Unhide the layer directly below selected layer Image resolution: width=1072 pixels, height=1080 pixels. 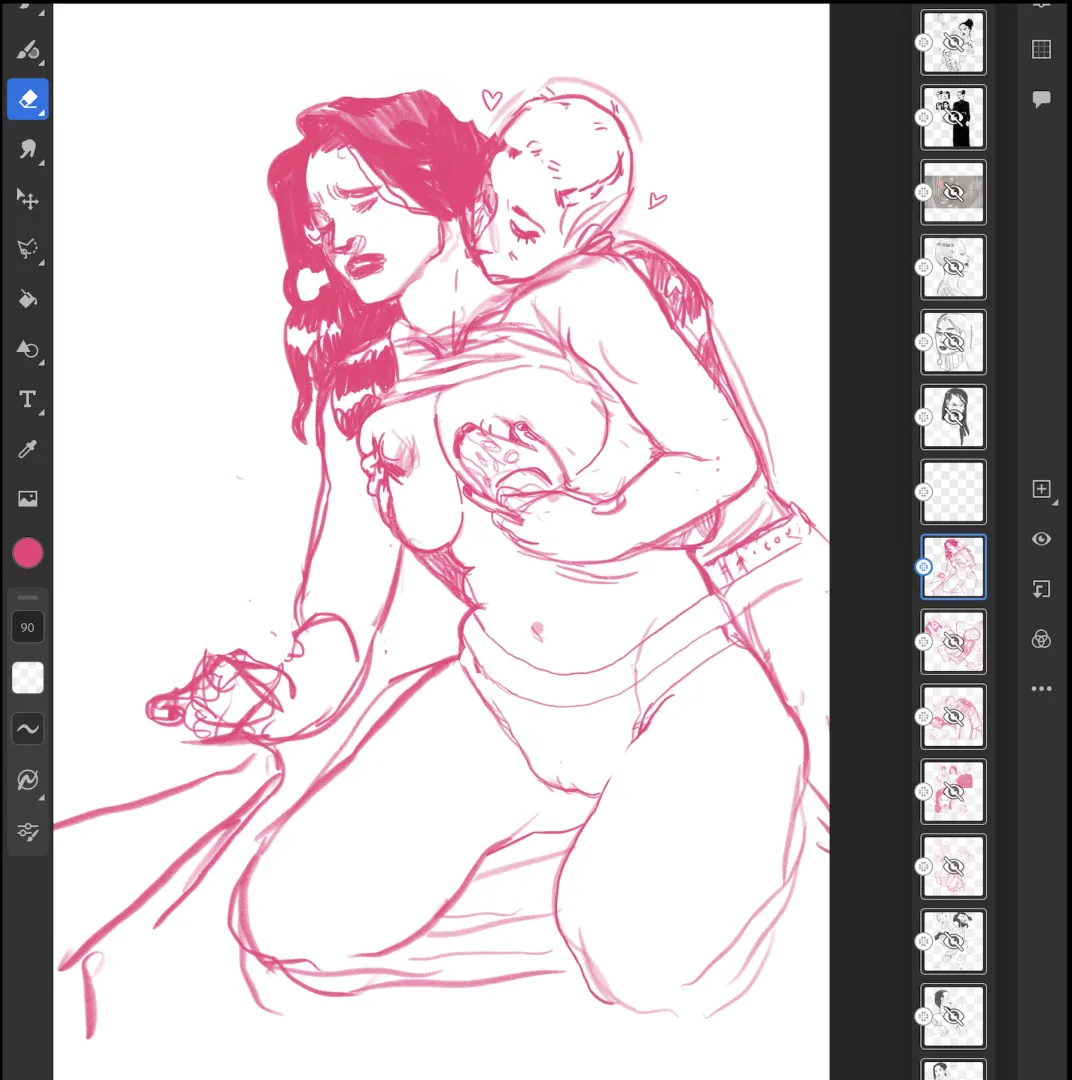point(953,642)
